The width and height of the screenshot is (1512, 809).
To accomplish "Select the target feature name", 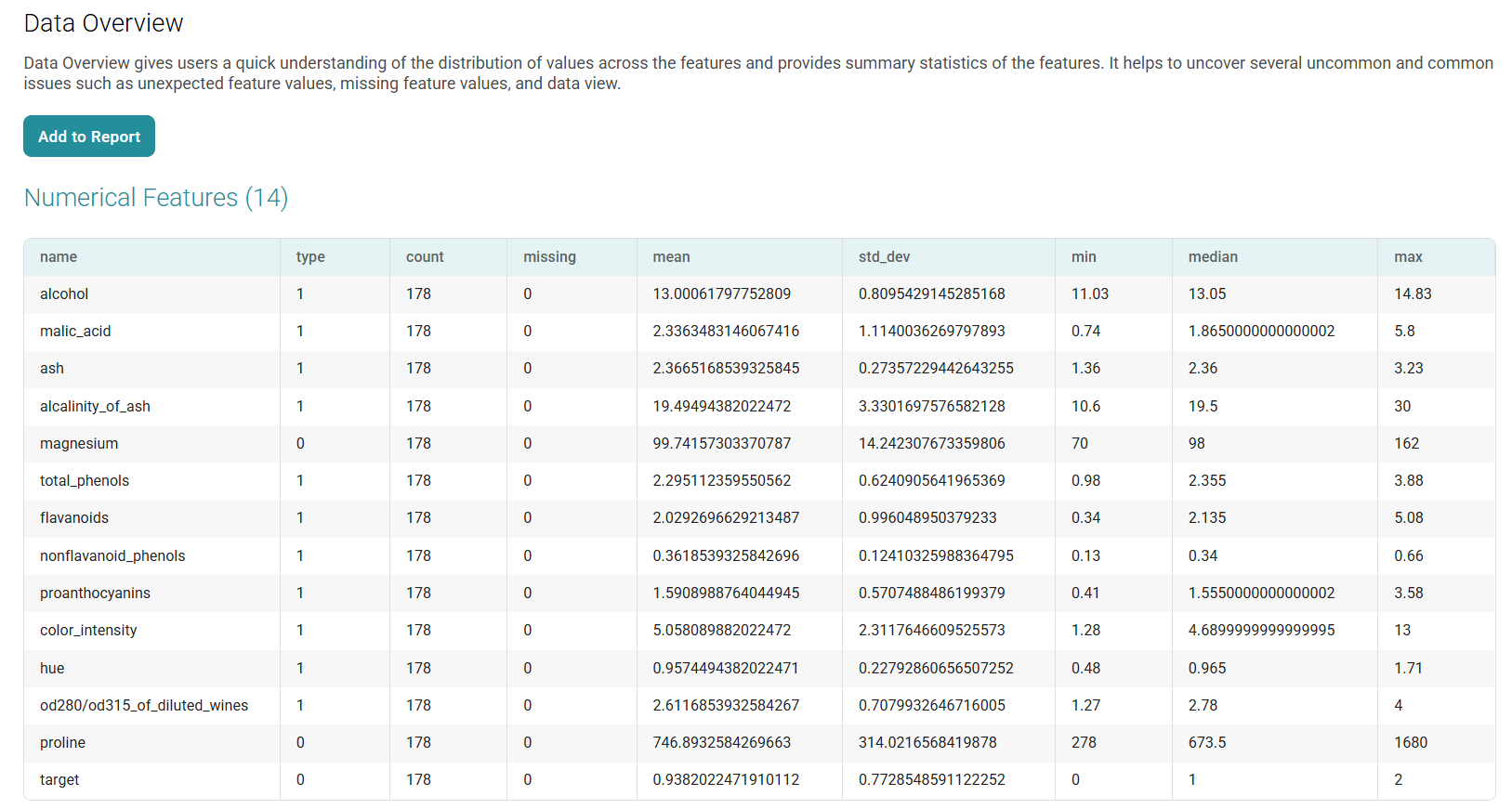I will [x=59, y=780].
